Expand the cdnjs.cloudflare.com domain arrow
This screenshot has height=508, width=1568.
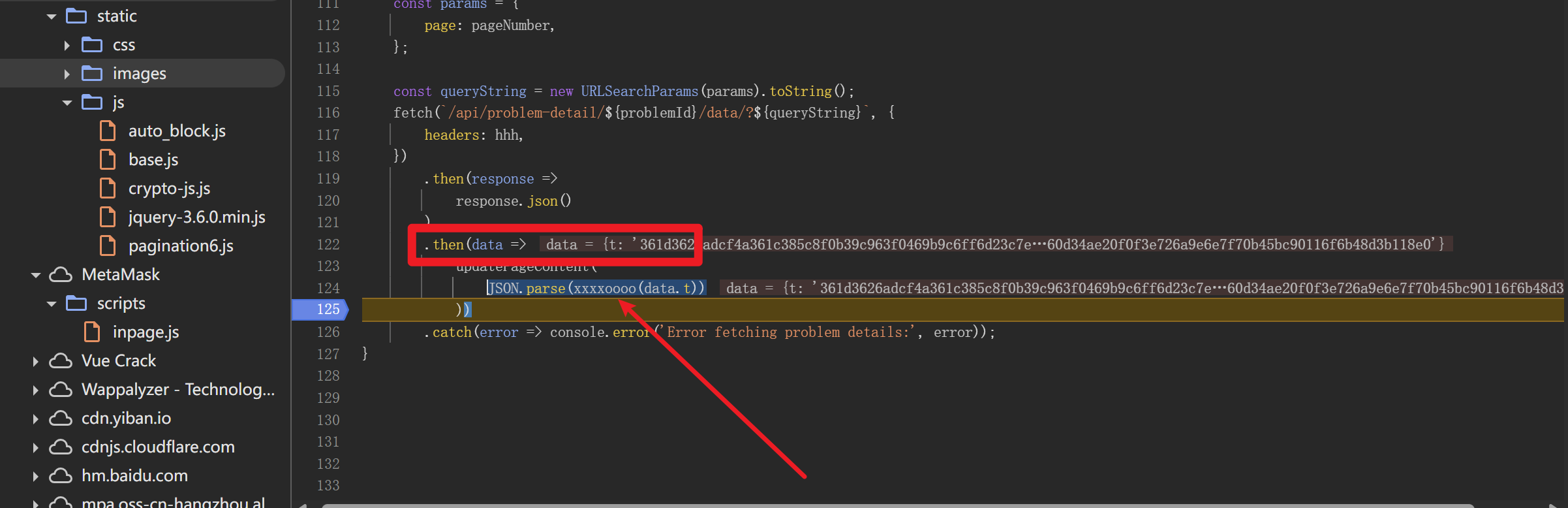pyautogui.click(x=36, y=447)
